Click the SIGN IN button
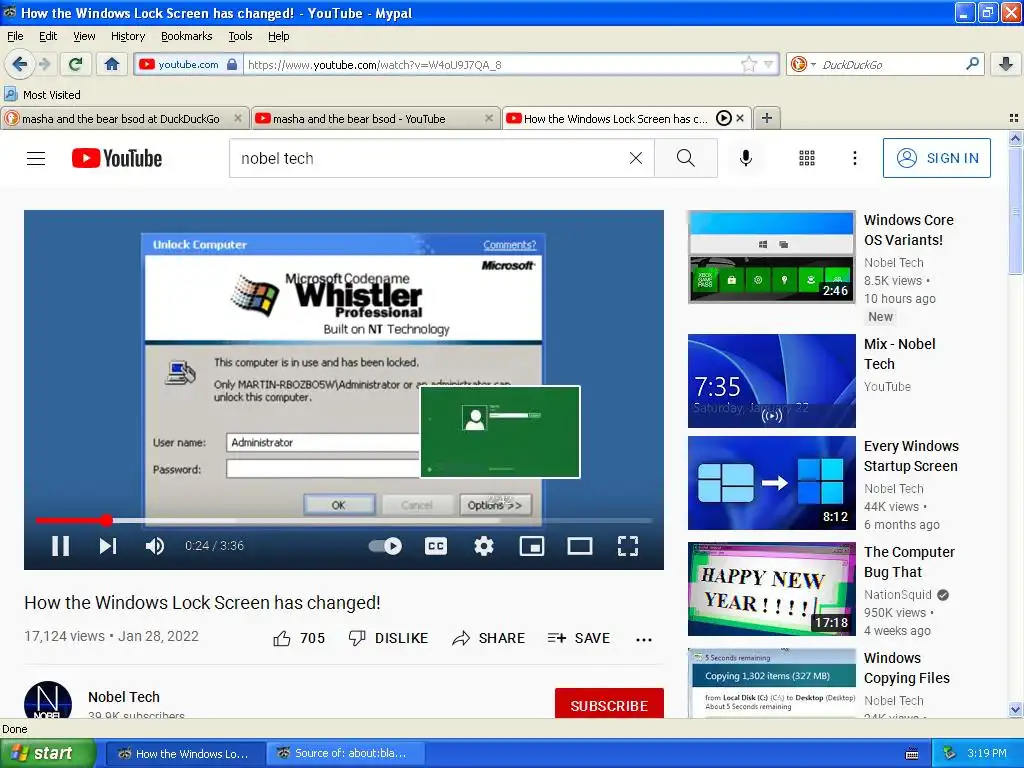 (936, 158)
